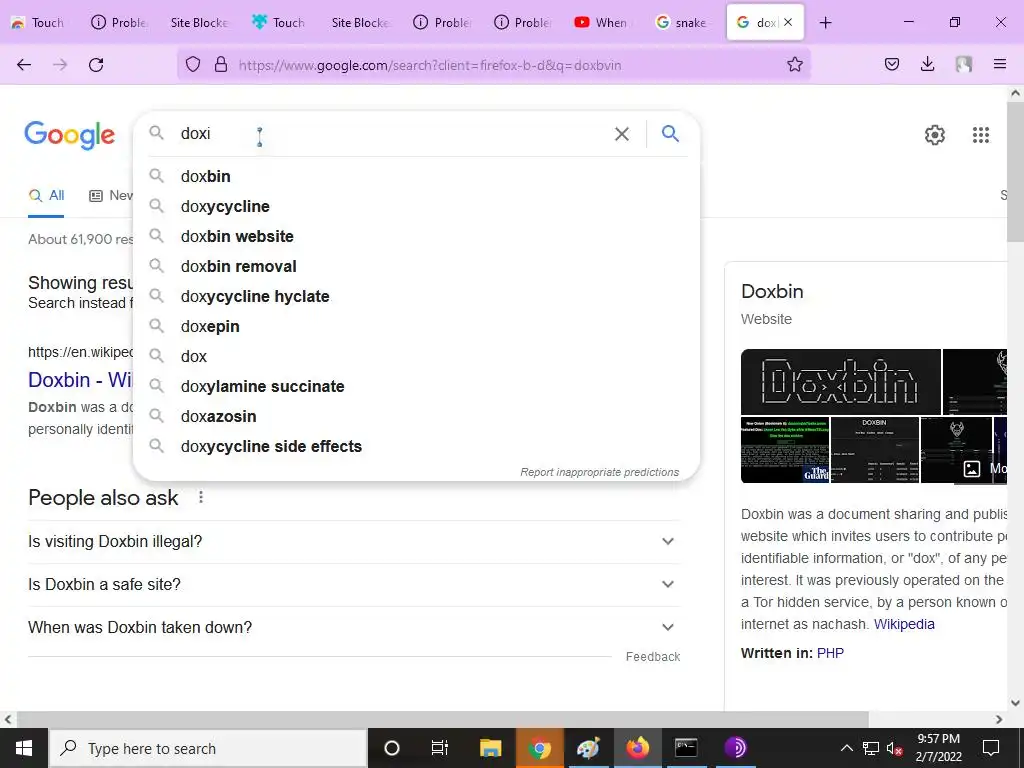Open the Firefox downloads panel
The image size is (1024, 768).
pyautogui.click(x=927, y=65)
